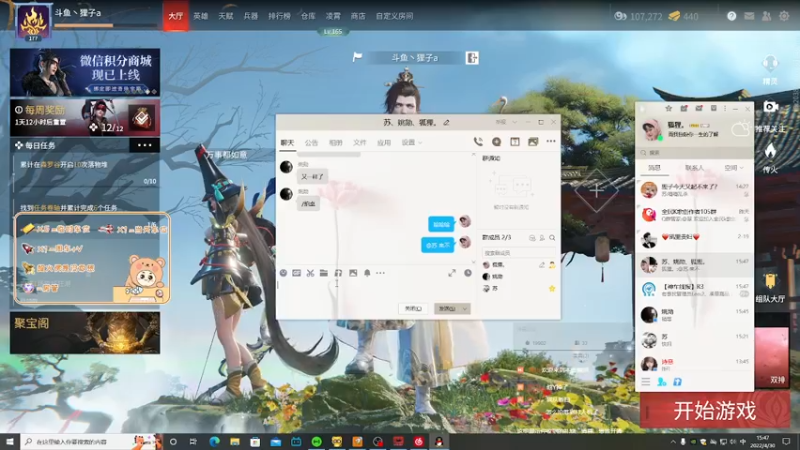This screenshot has width=800, height=450.
Task: Start a voice call in the group chat
Action: pos(478,141)
